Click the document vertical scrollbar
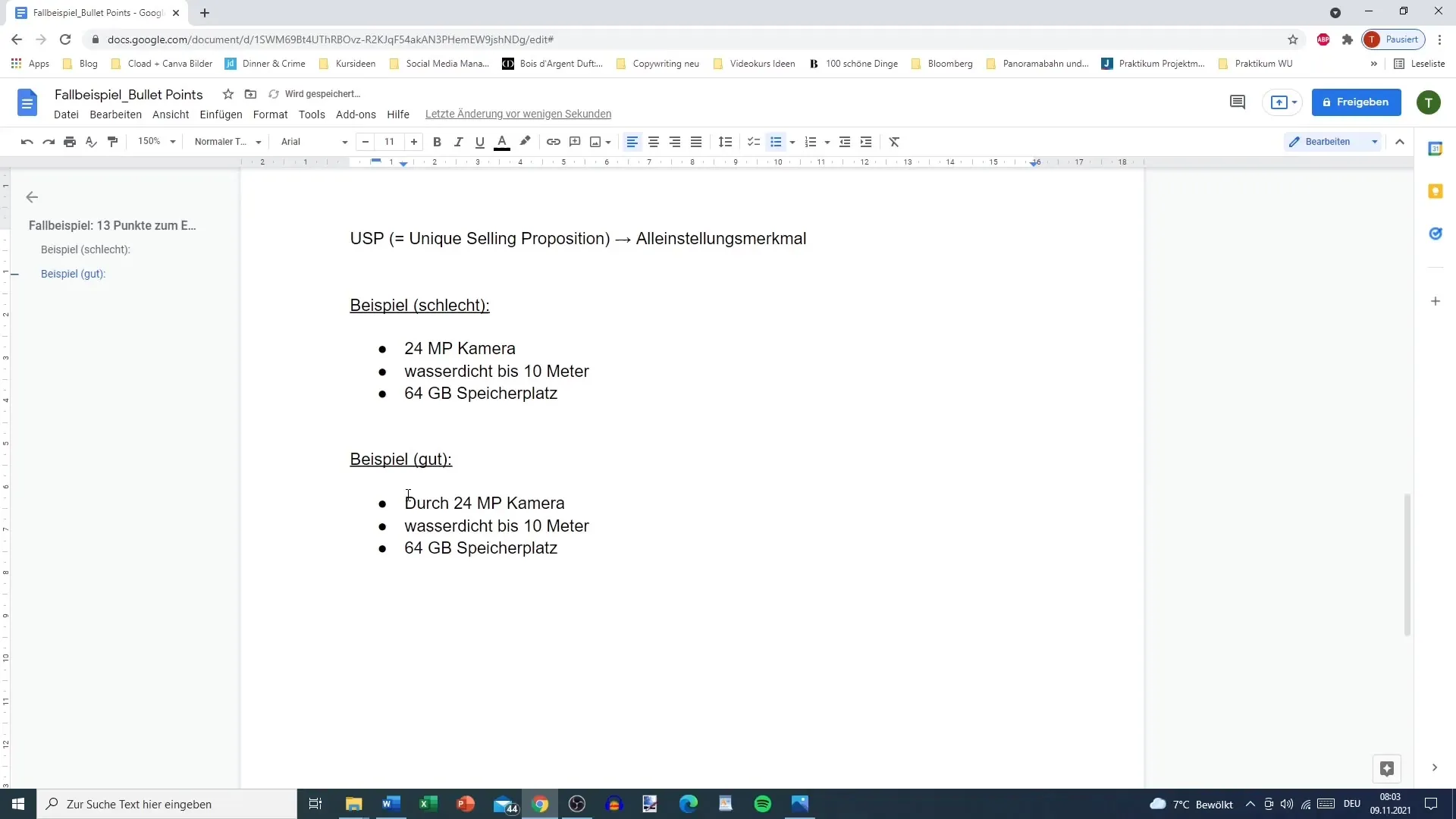Viewport: 1456px width, 819px height. (x=1407, y=564)
